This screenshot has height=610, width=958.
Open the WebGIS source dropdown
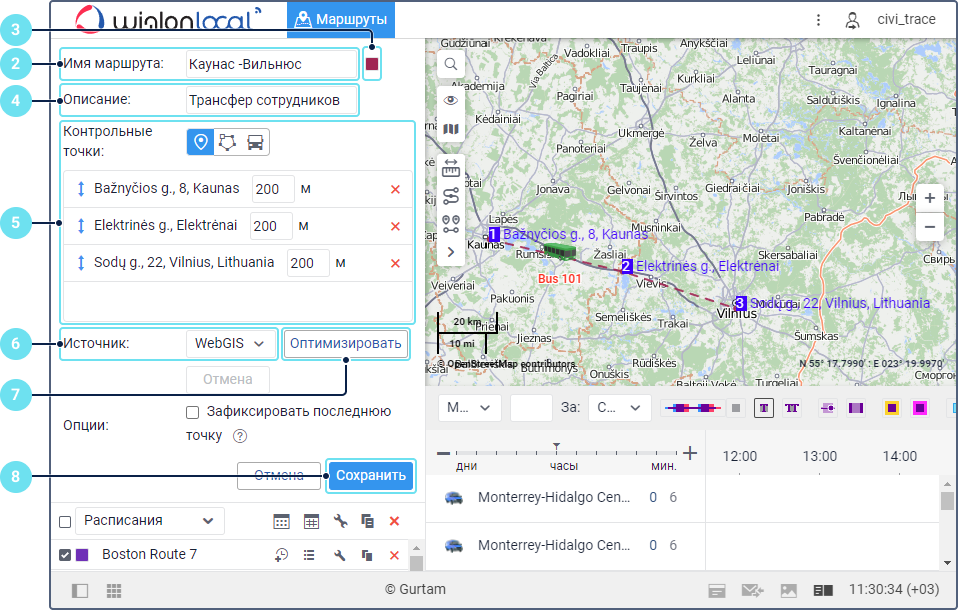click(x=231, y=343)
